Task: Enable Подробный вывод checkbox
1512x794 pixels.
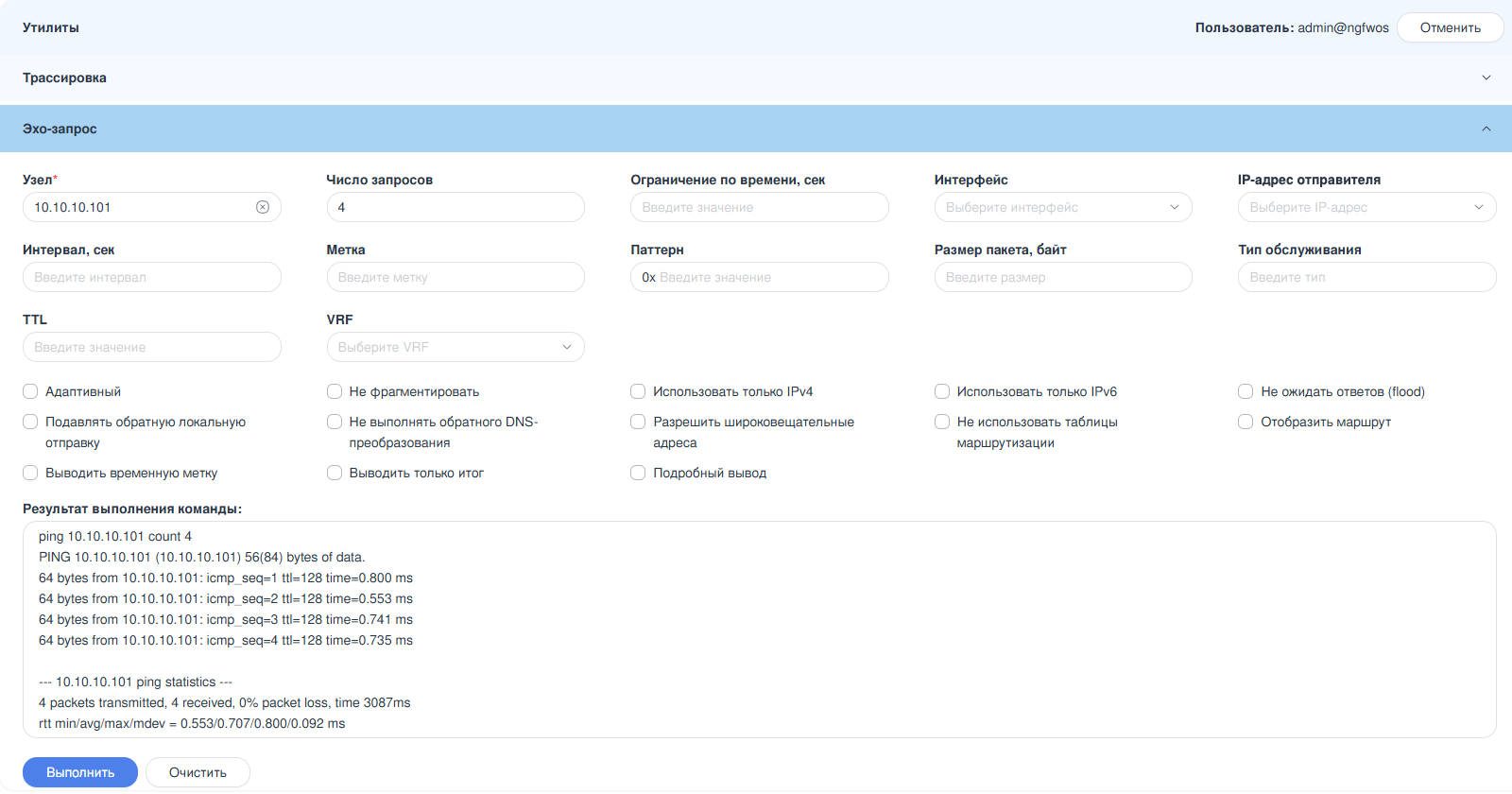Action: point(638,473)
